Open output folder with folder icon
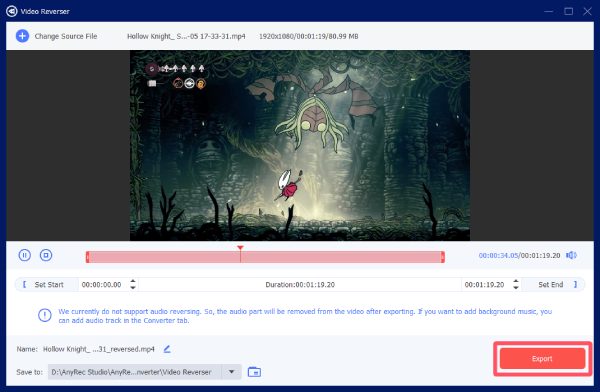The height and width of the screenshot is (392, 600). tap(254, 372)
